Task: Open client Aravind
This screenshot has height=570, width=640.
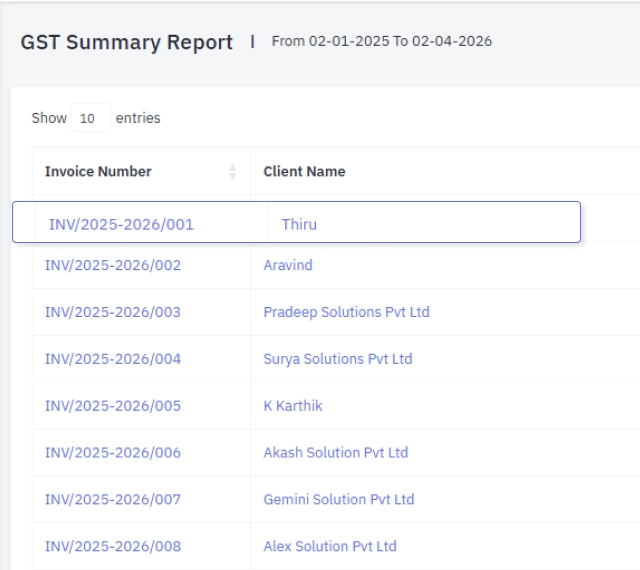Action: click(287, 266)
